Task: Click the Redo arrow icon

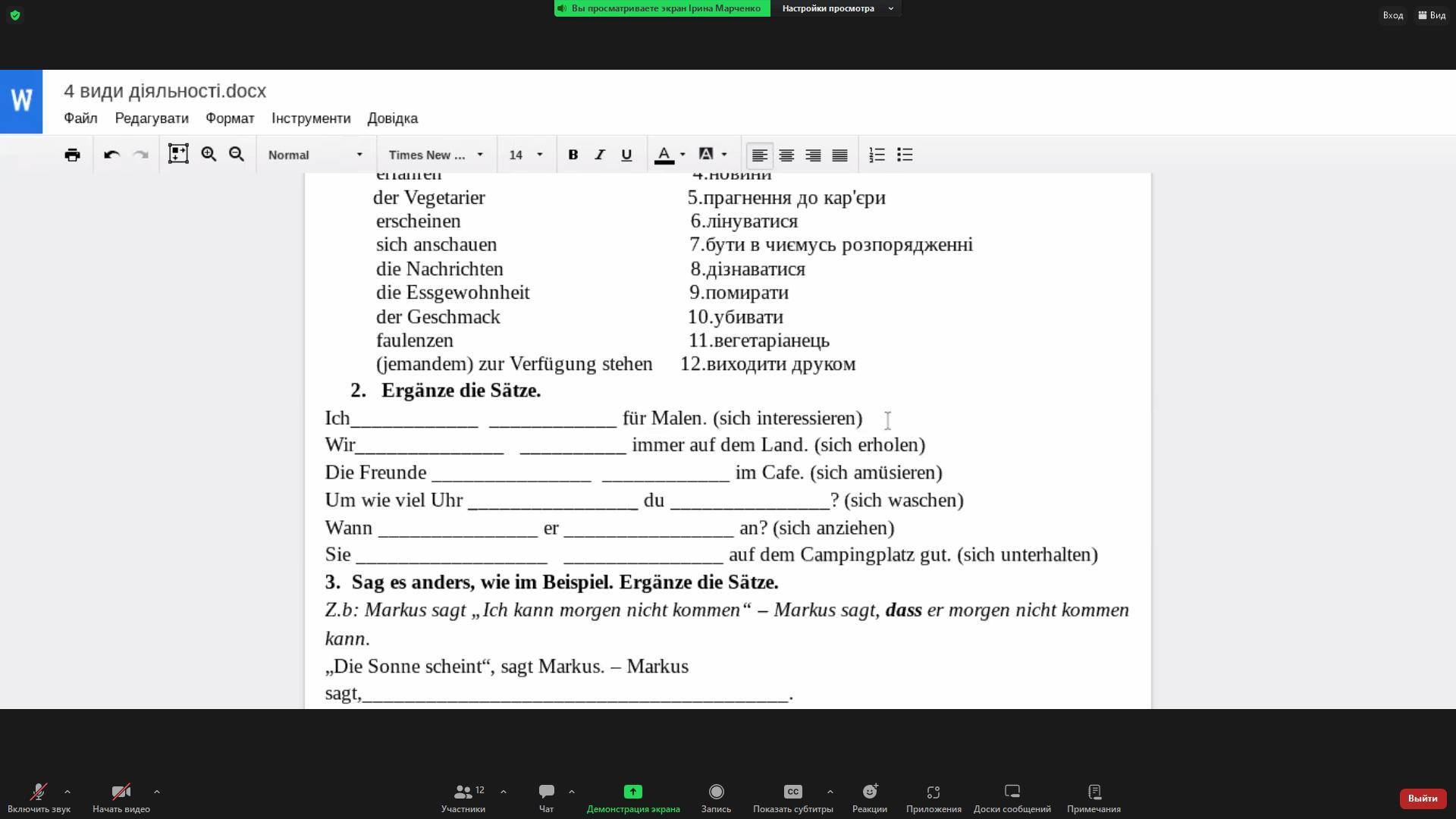Action: 140,155
